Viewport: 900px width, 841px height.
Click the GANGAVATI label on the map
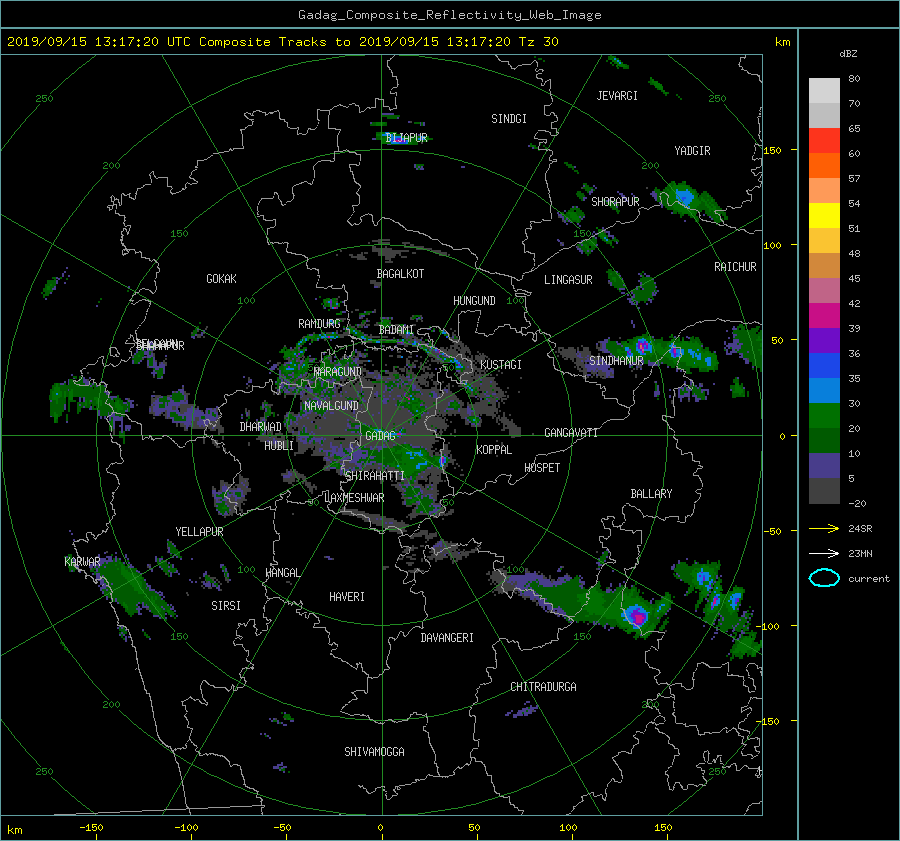(571, 432)
